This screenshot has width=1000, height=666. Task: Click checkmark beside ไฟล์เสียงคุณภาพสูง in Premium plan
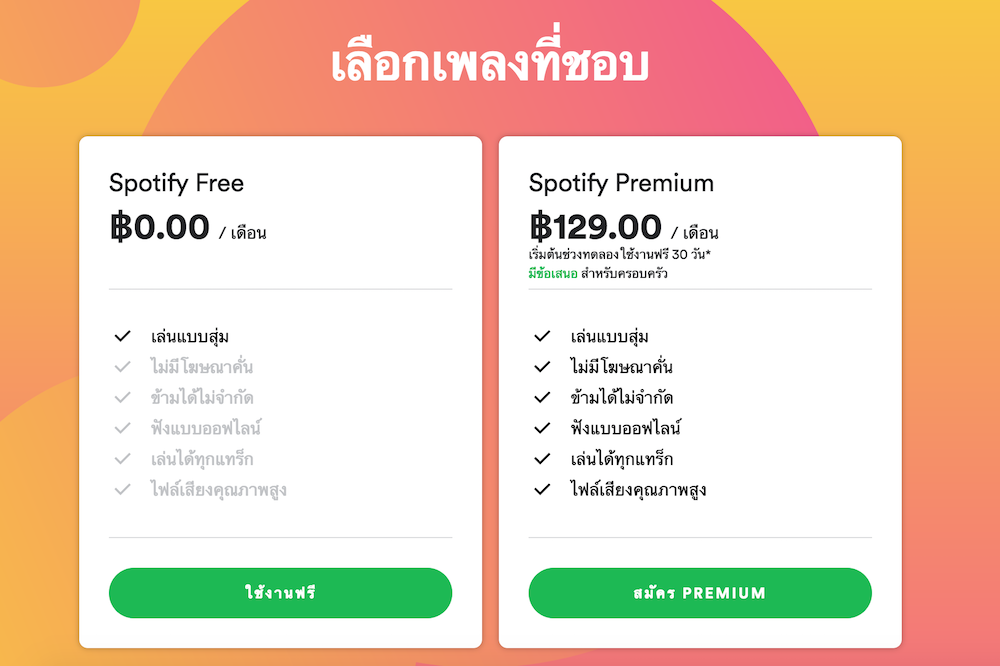[543, 489]
